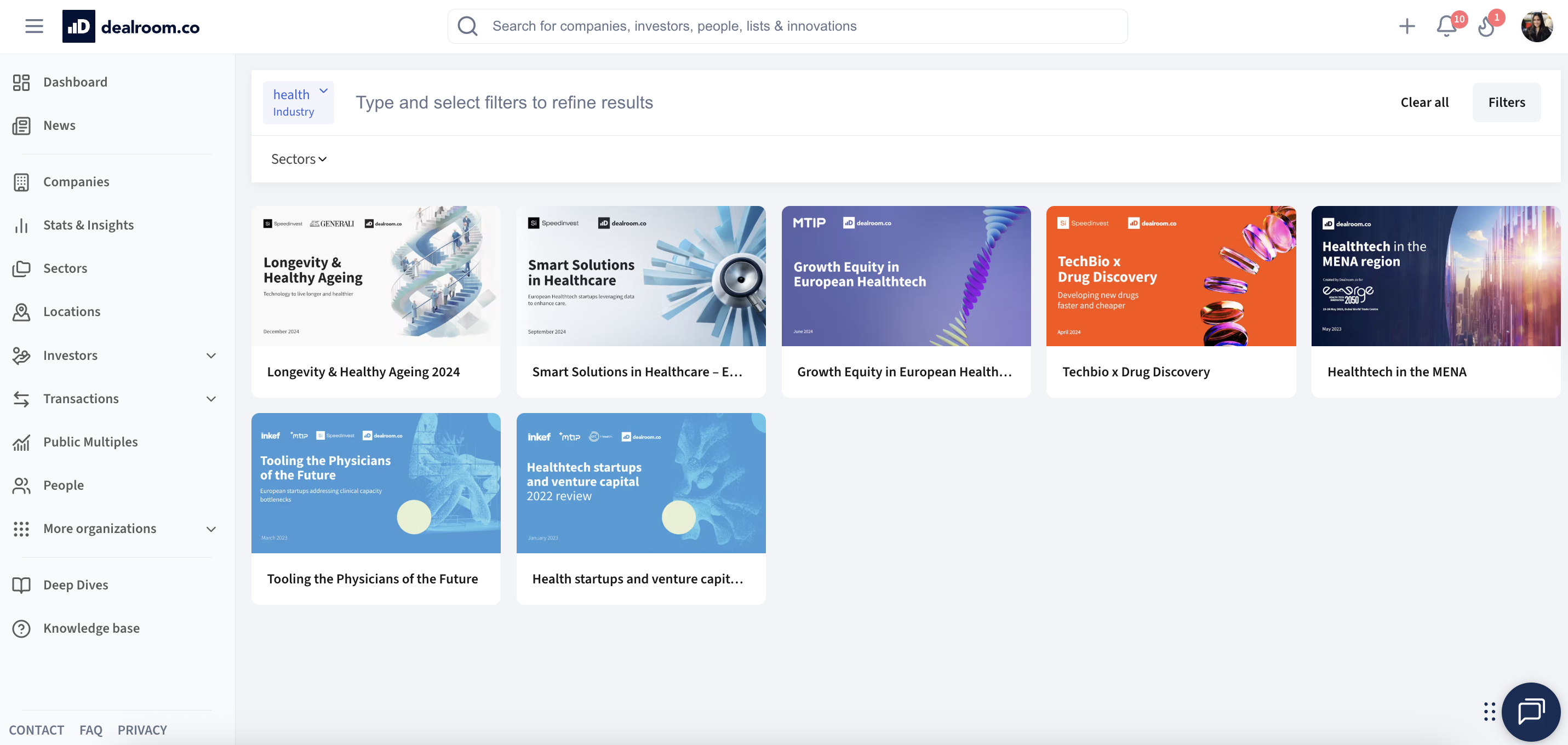The image size is (1568, 745).
Task: Expand the Investors menu chevron
Action: [210, 356]
